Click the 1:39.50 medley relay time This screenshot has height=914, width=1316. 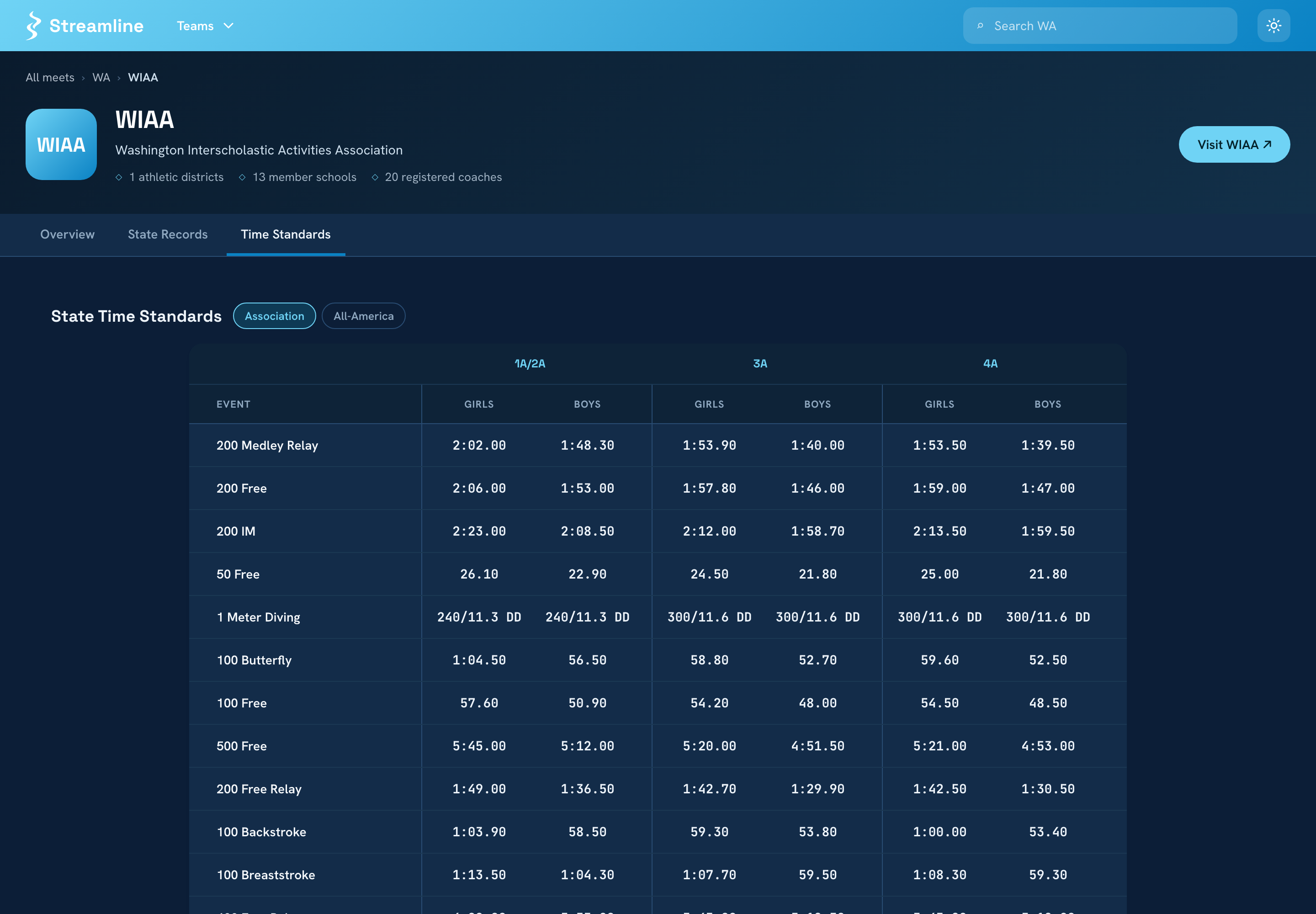pos(1048,446)
